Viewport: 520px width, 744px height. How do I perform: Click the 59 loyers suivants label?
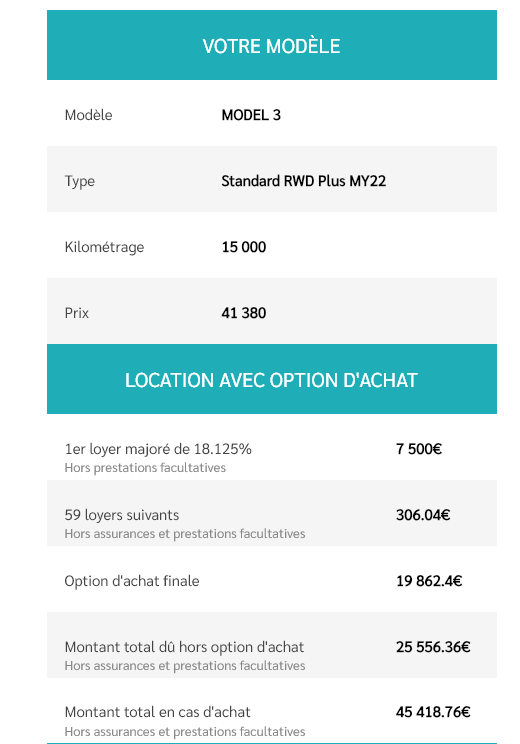pyautogui.click(x=122, y=515)
